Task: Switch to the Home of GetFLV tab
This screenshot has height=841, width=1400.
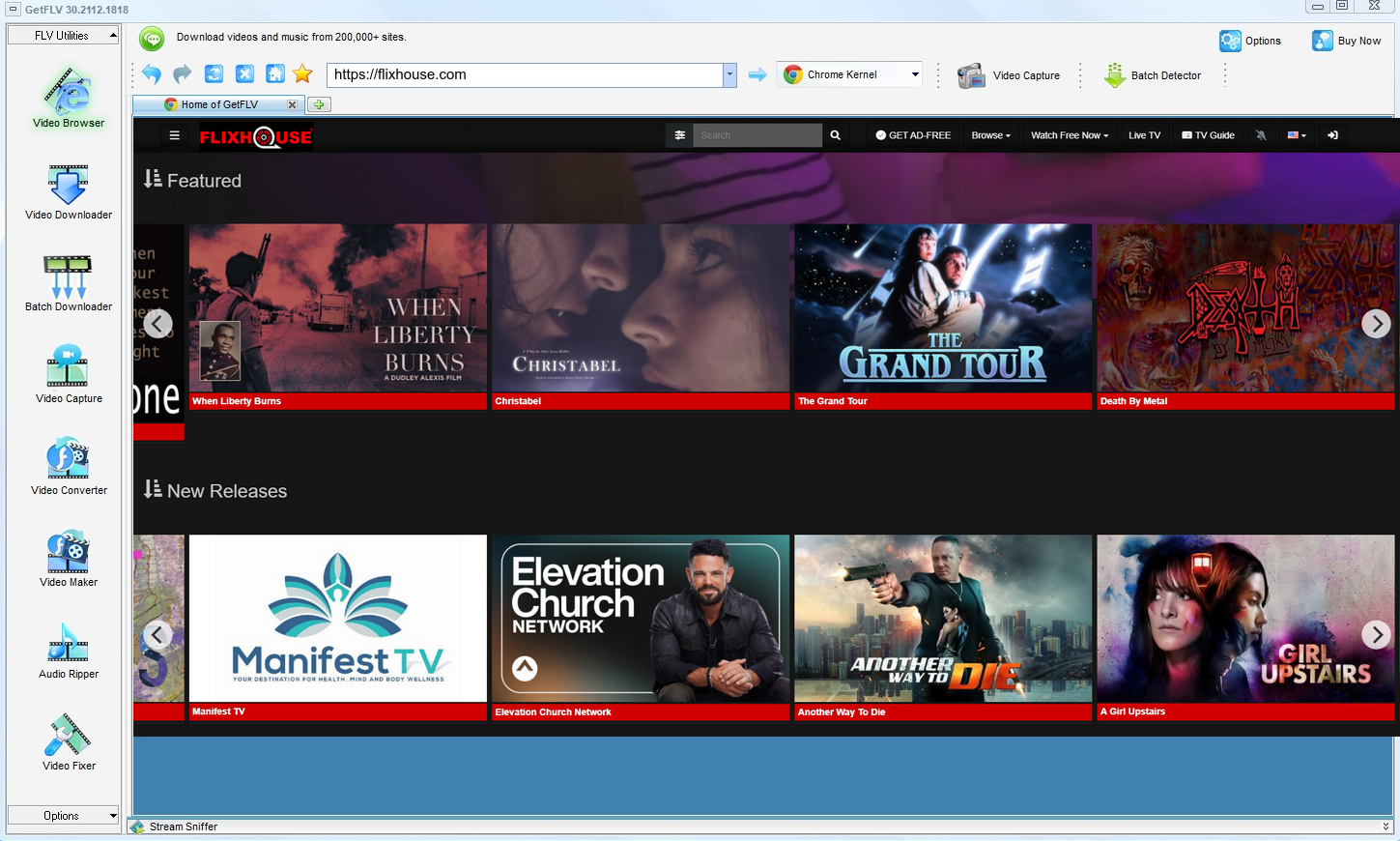Action: (219, 104)
